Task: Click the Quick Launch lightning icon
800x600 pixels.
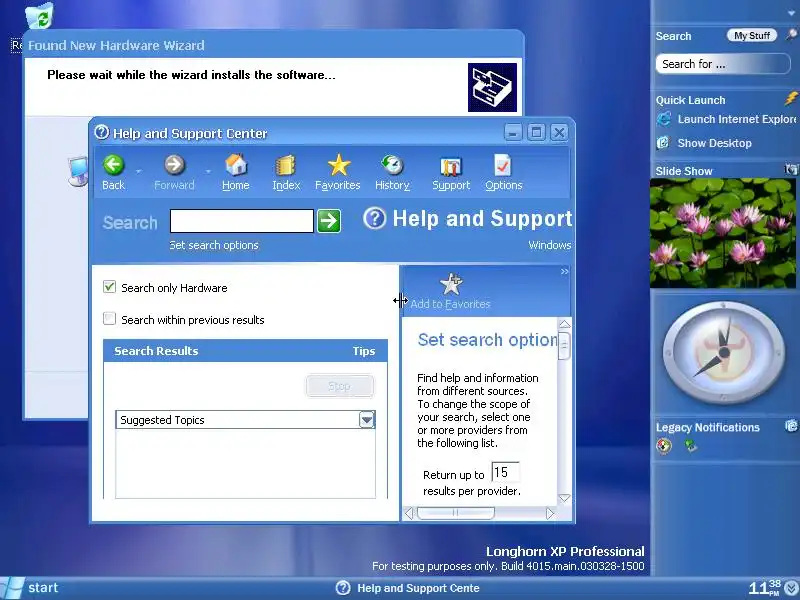Action: (x=791, y=98)
